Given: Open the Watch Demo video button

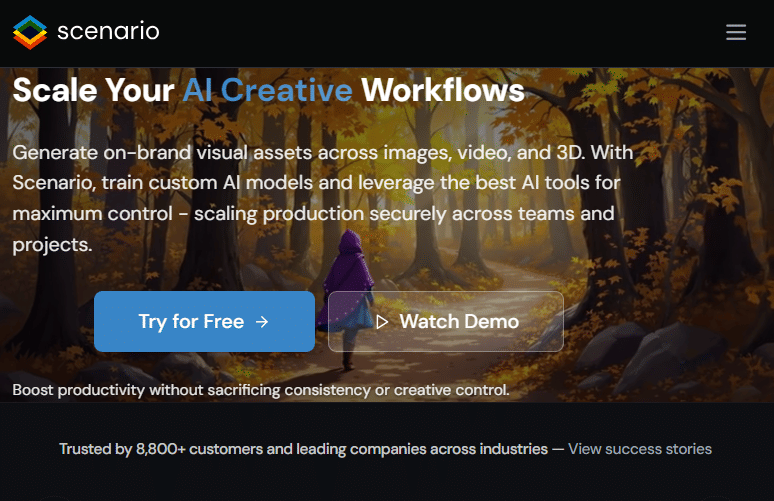Looking at the screenshot, I should 446,321.
